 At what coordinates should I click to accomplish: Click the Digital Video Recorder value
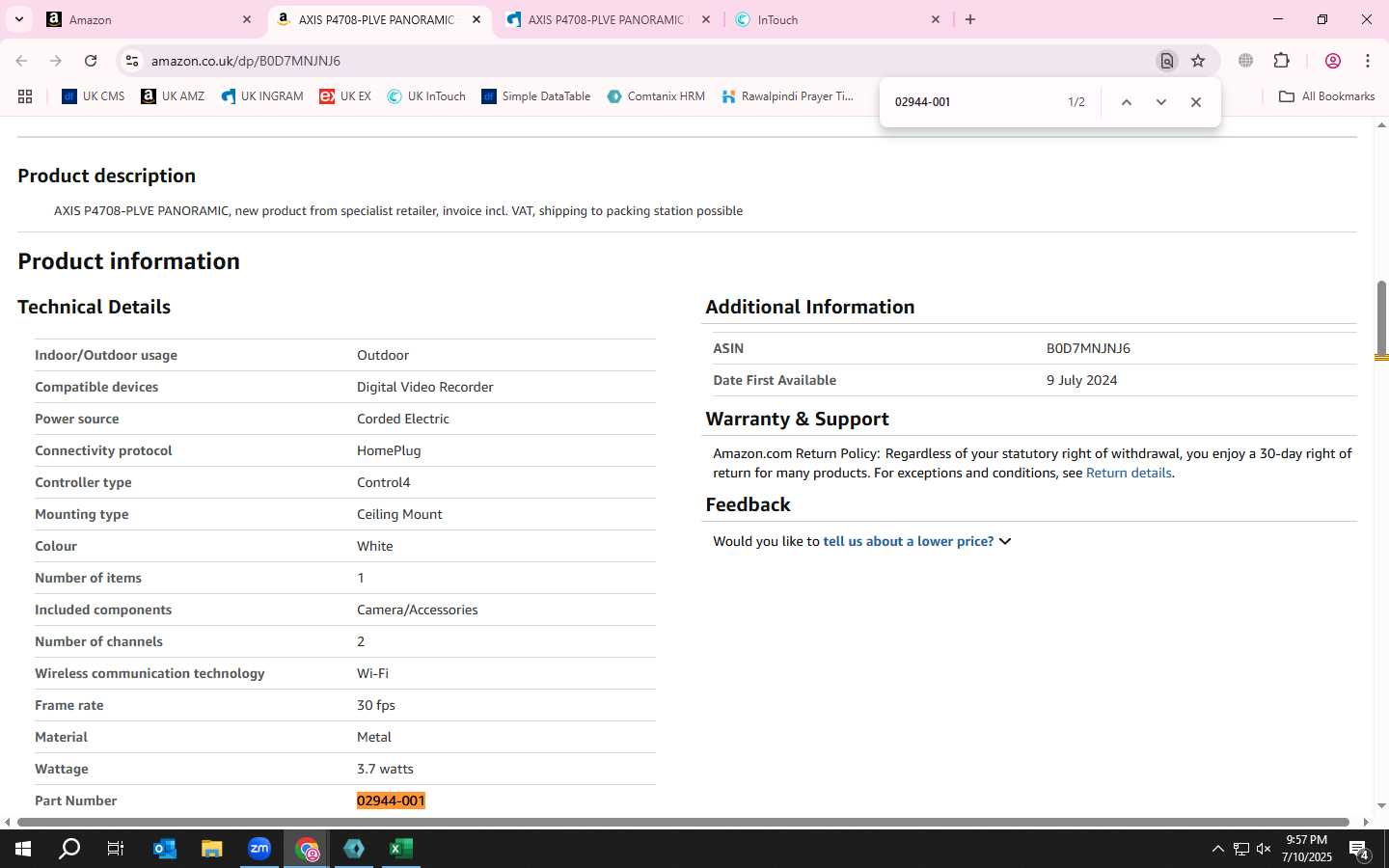click(x=424, y=387)
